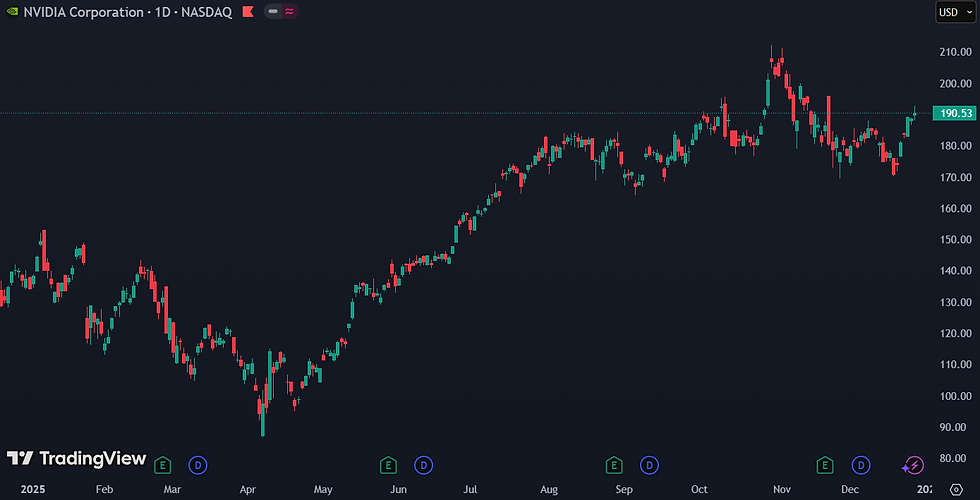The width and height of the screenshot is (980, 500).
Task: Click the earnings E marker between Feb and Mar
Action: [163, 464]
